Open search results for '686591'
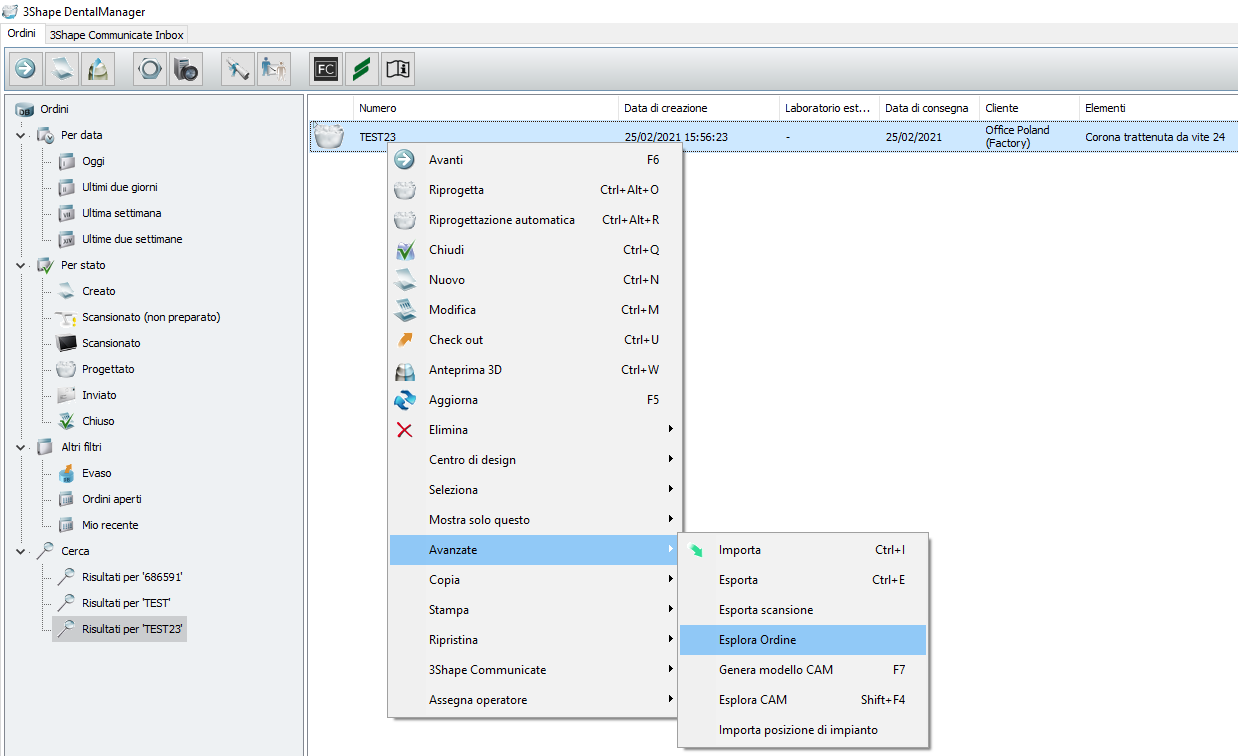This screenshot has height=756, width=1238. (132, 577)
